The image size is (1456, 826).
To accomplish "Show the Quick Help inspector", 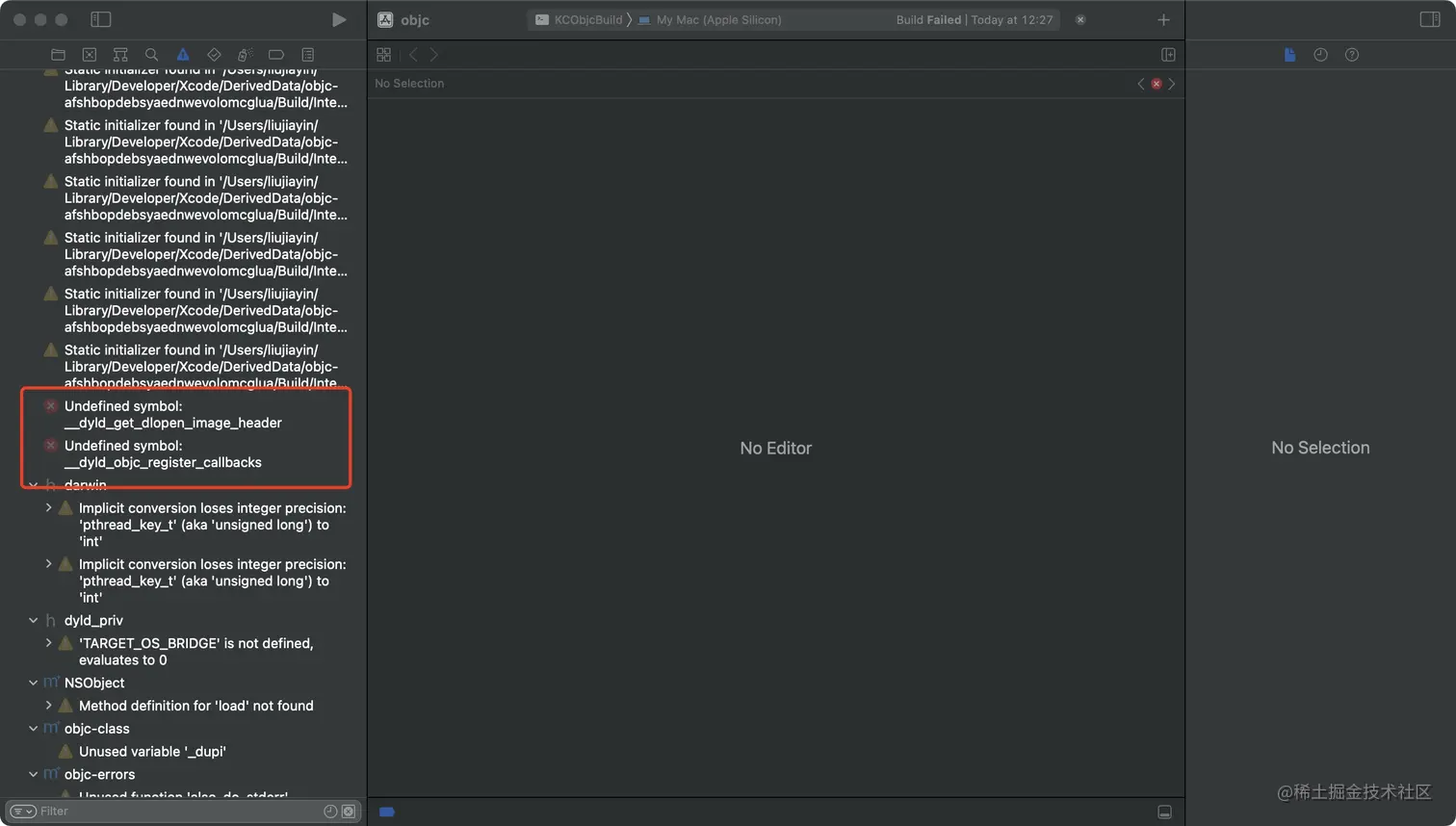I will 1352,55.
